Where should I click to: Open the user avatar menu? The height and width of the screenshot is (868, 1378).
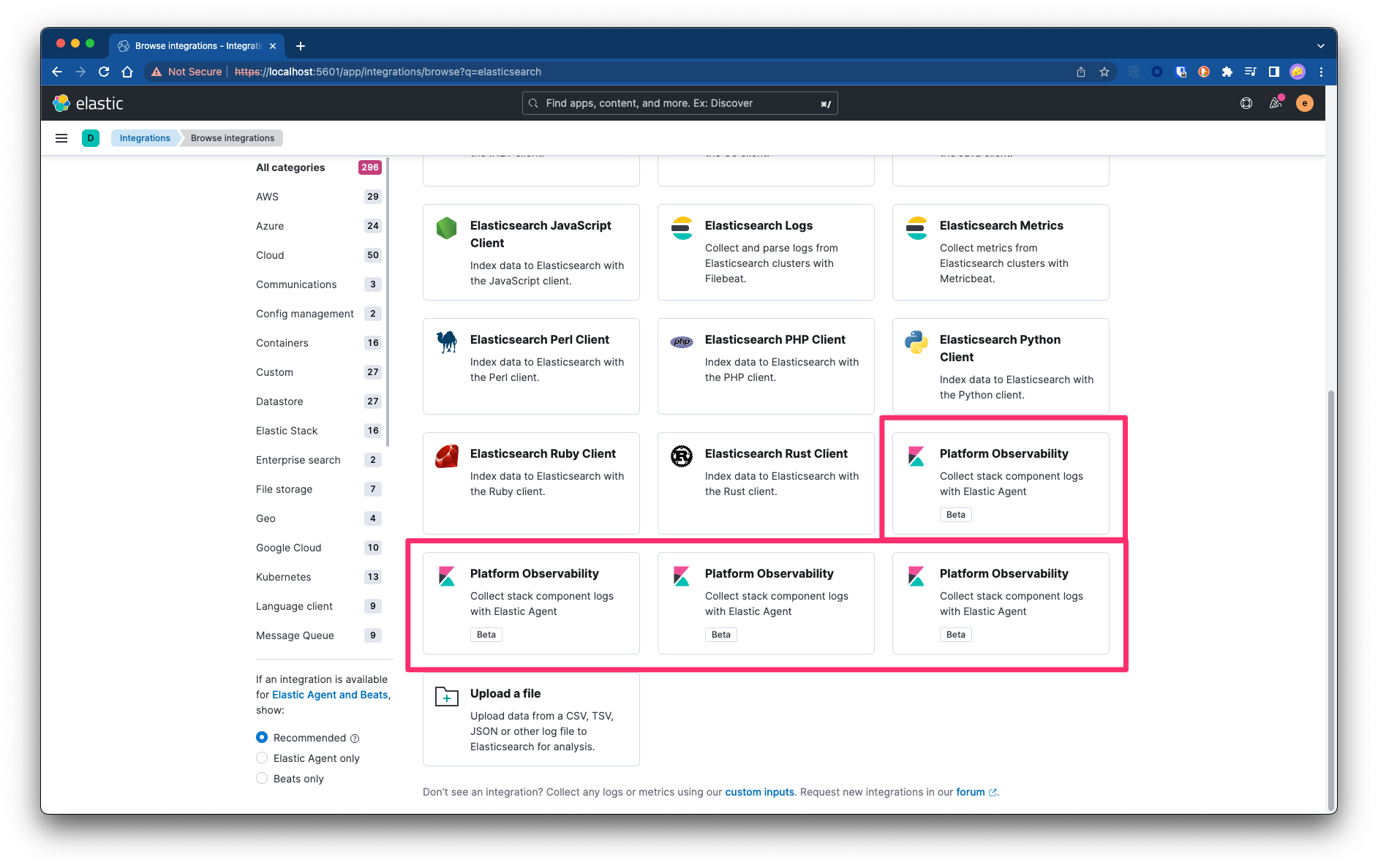1304,103
